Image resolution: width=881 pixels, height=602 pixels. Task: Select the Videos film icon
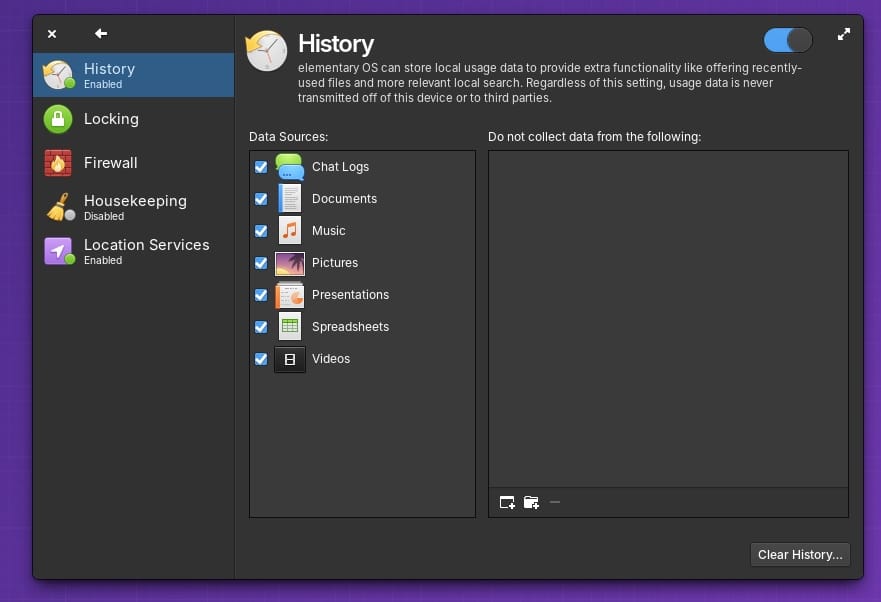pyautogui.click(x=289, y=359)
